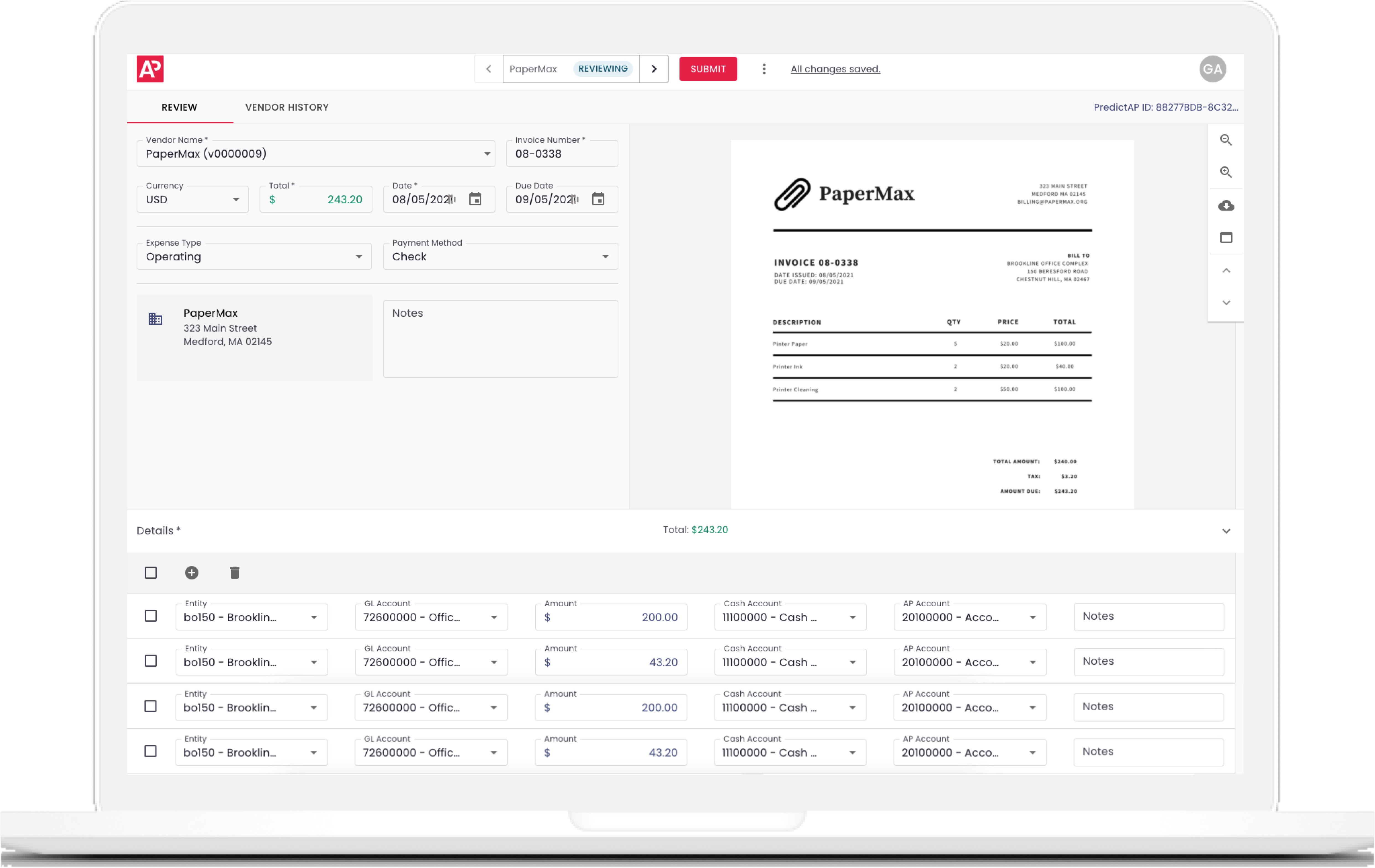
Task: Click the fit-to-window icon in viewer toolbar
Action: [x=1225, y=238]
